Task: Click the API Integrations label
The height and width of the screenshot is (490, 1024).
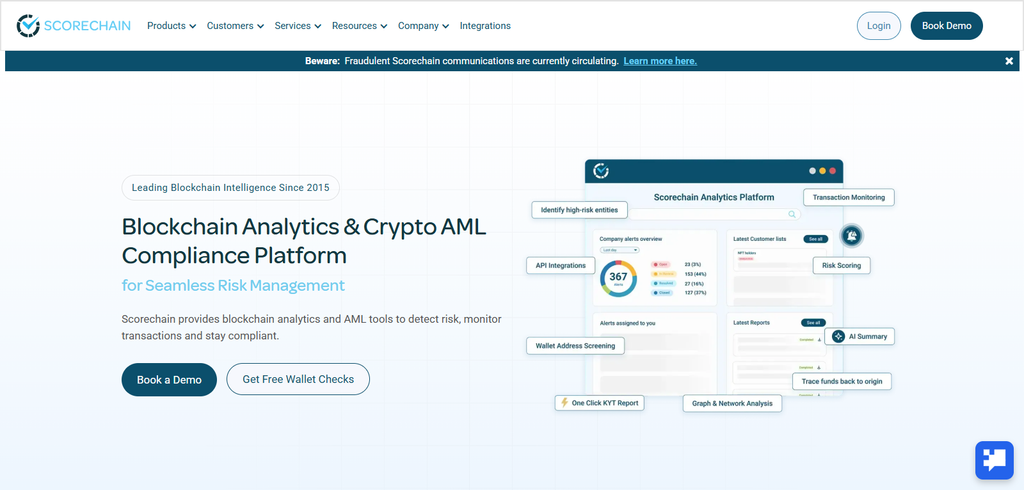Action: 560,265
